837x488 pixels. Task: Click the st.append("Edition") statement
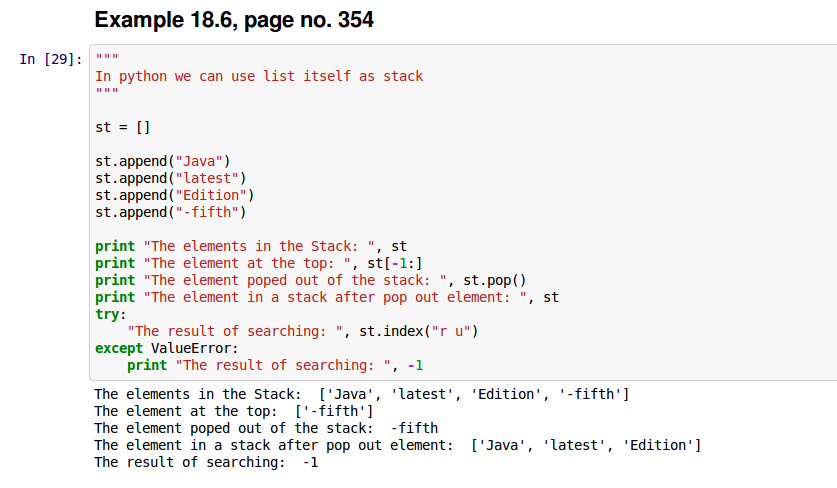(x=175, y=195)
